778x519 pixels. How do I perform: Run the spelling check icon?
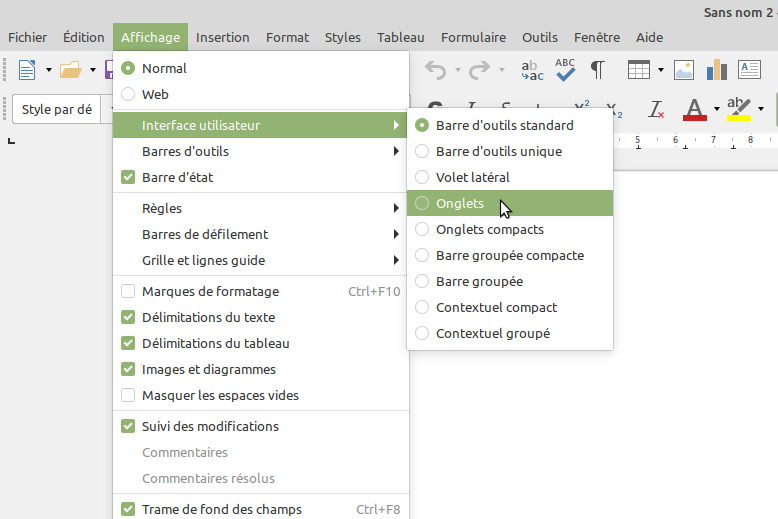tap(565, 70)
